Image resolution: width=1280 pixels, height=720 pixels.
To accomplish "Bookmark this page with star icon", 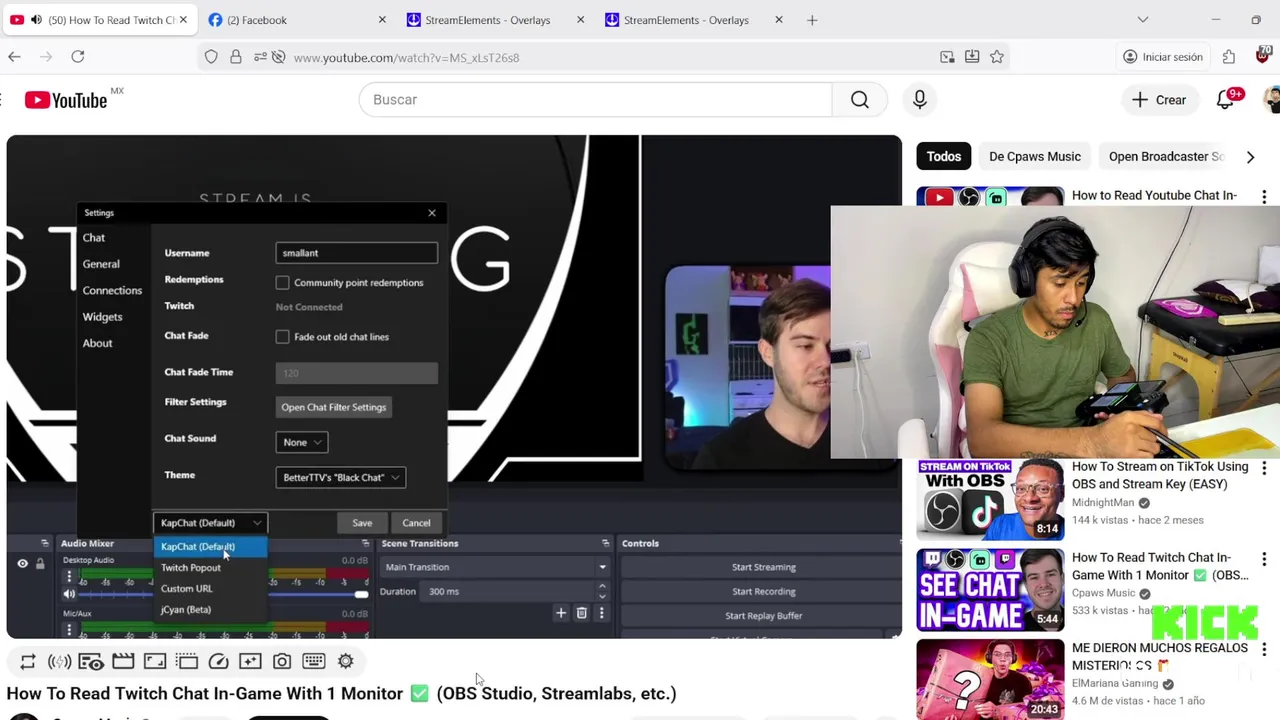I will tap(997, 57).
